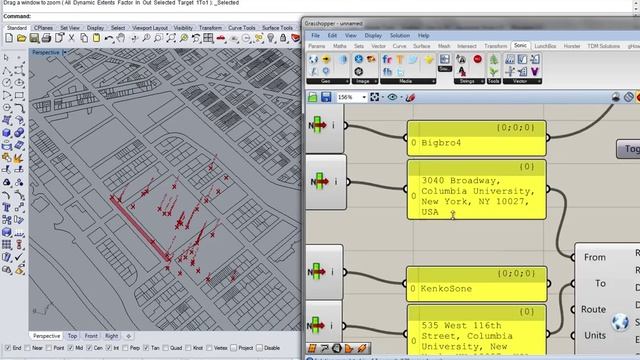Screen dimensions: 640x360
Task: Open the Grasshopper File menu
Action: pyautogui.click(x=316, y=36)
